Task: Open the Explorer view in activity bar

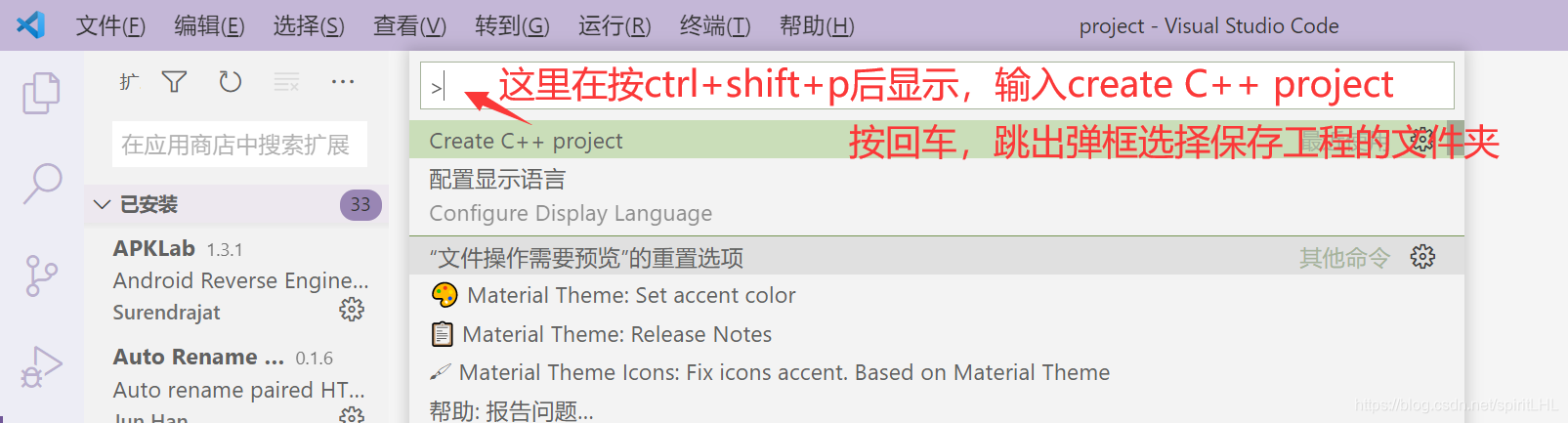Action: coord(41,93)
